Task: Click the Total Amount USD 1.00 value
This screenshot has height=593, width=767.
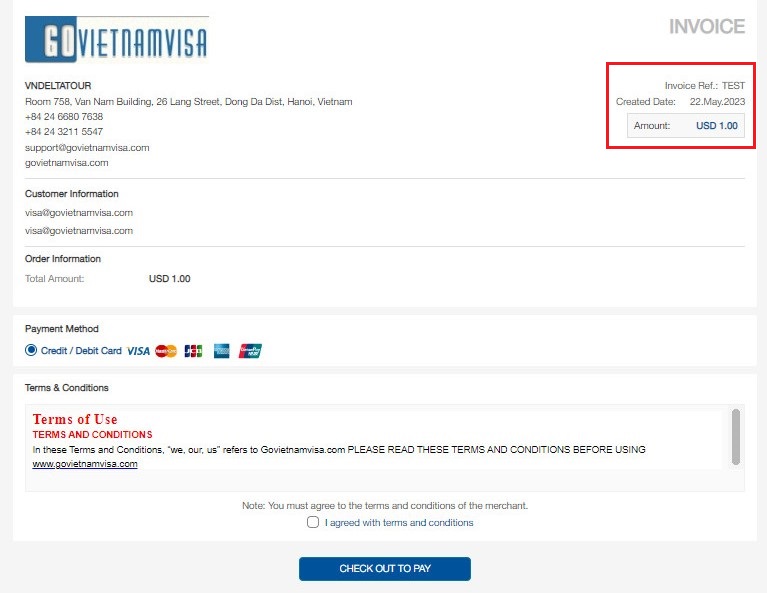Action: click(170, 279)
